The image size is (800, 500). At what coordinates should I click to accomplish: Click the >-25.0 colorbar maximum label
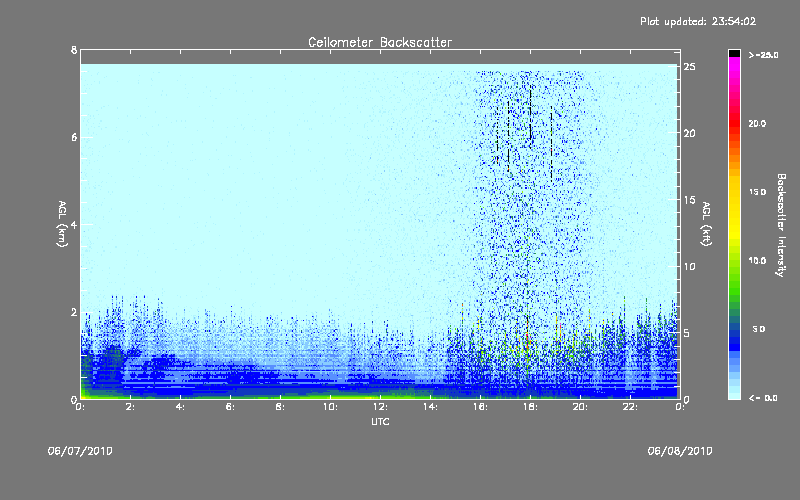pyautogui.click(x=763, y=55)
